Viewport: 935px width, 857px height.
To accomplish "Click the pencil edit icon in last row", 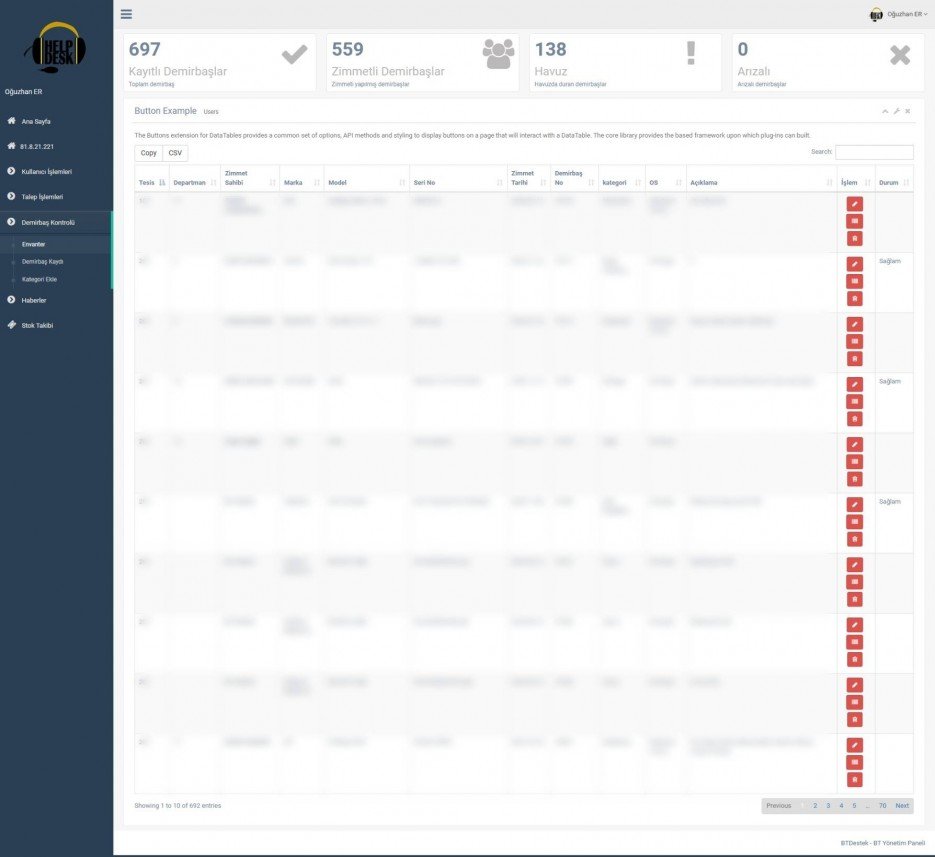I will [x=854, y=745].
